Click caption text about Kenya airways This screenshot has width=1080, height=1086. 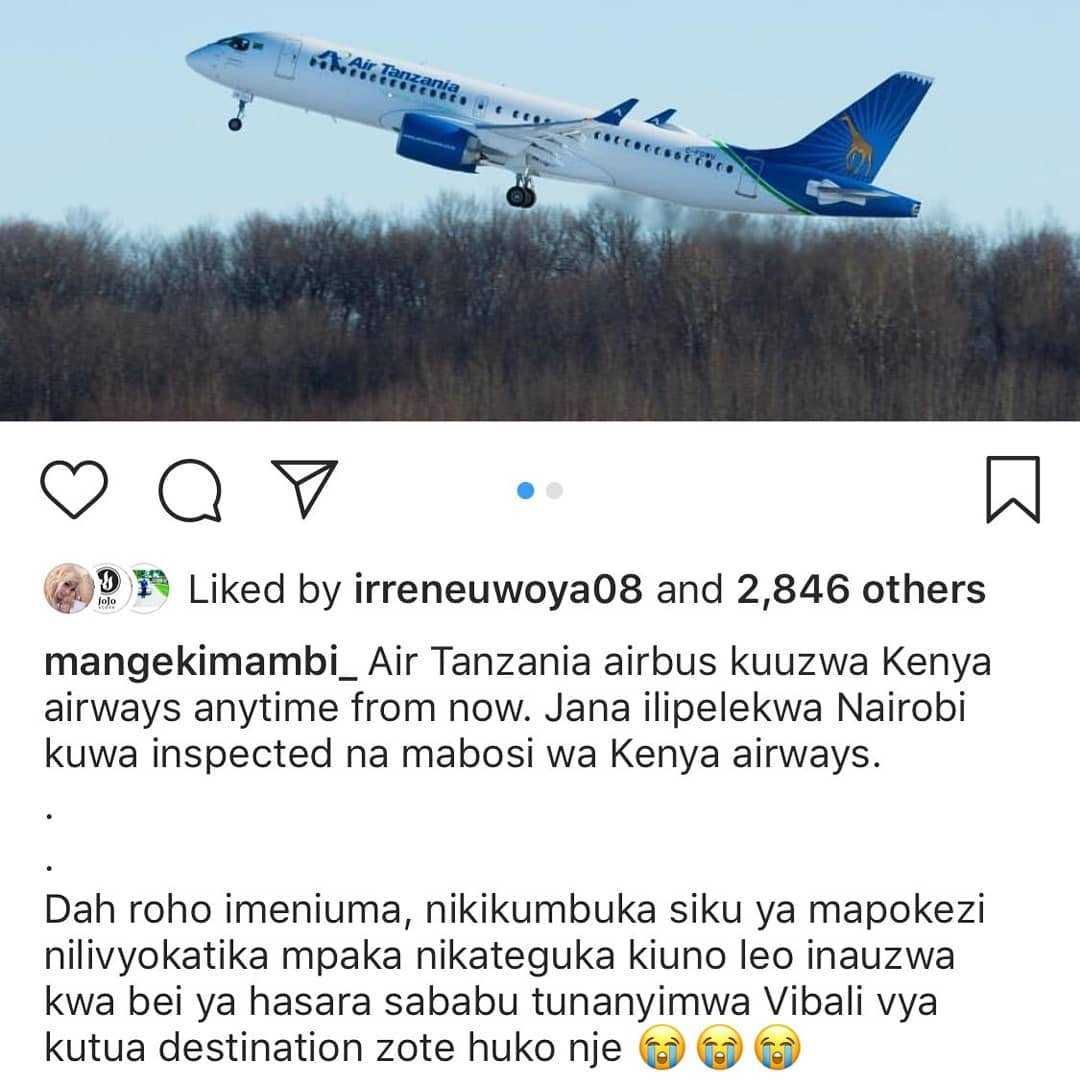pyautogui.click(x=517, y=708)
